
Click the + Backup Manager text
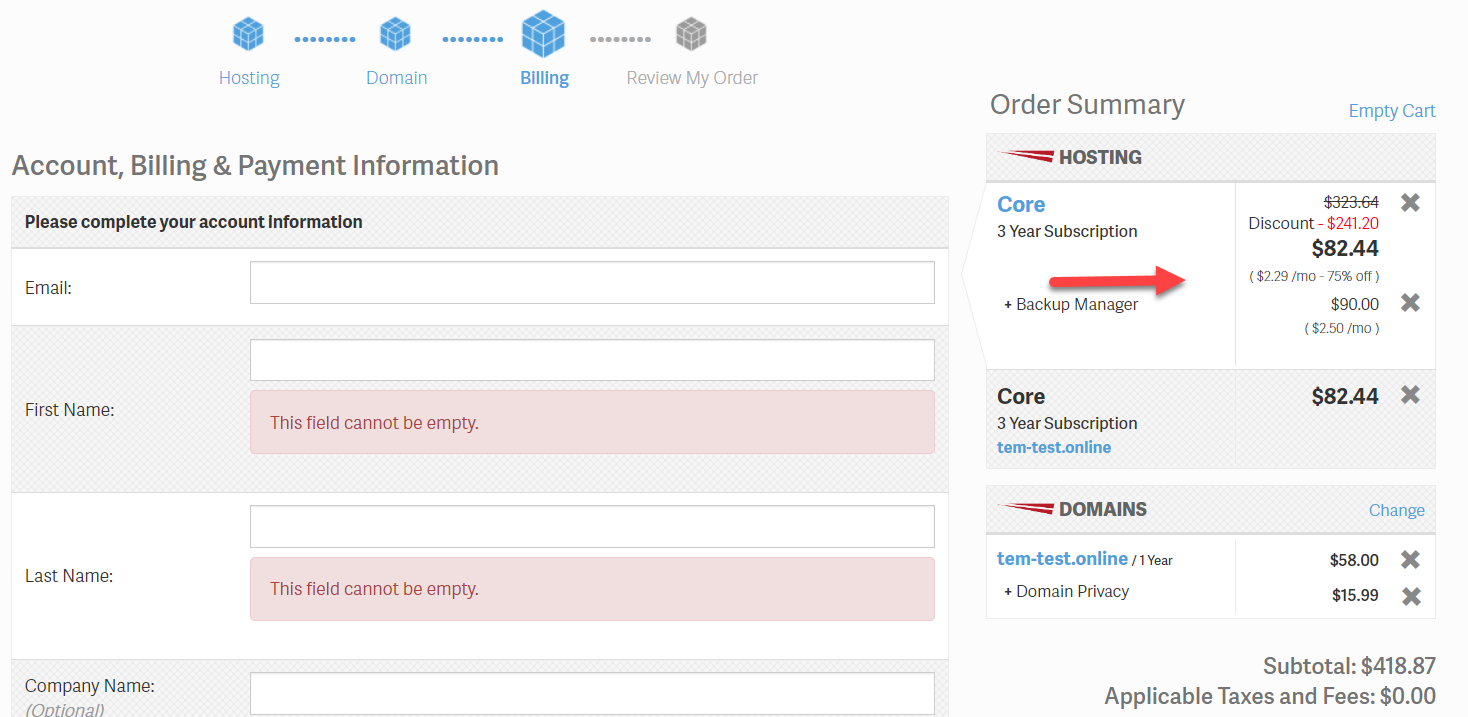click(1071, 304)
